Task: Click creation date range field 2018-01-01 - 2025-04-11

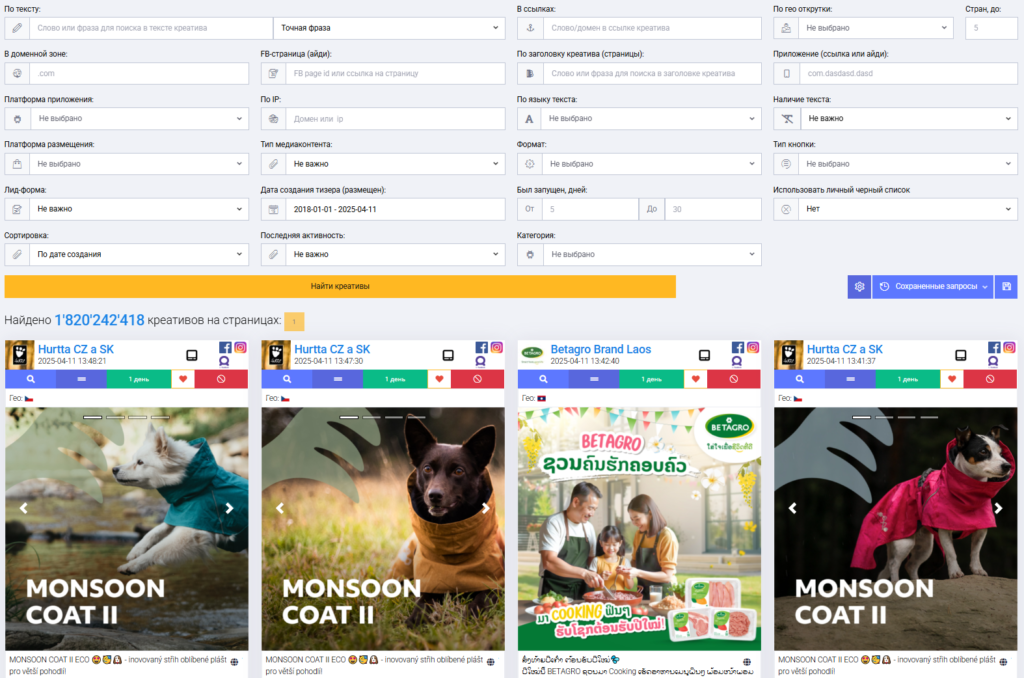Action: click(x=395, y=209)
